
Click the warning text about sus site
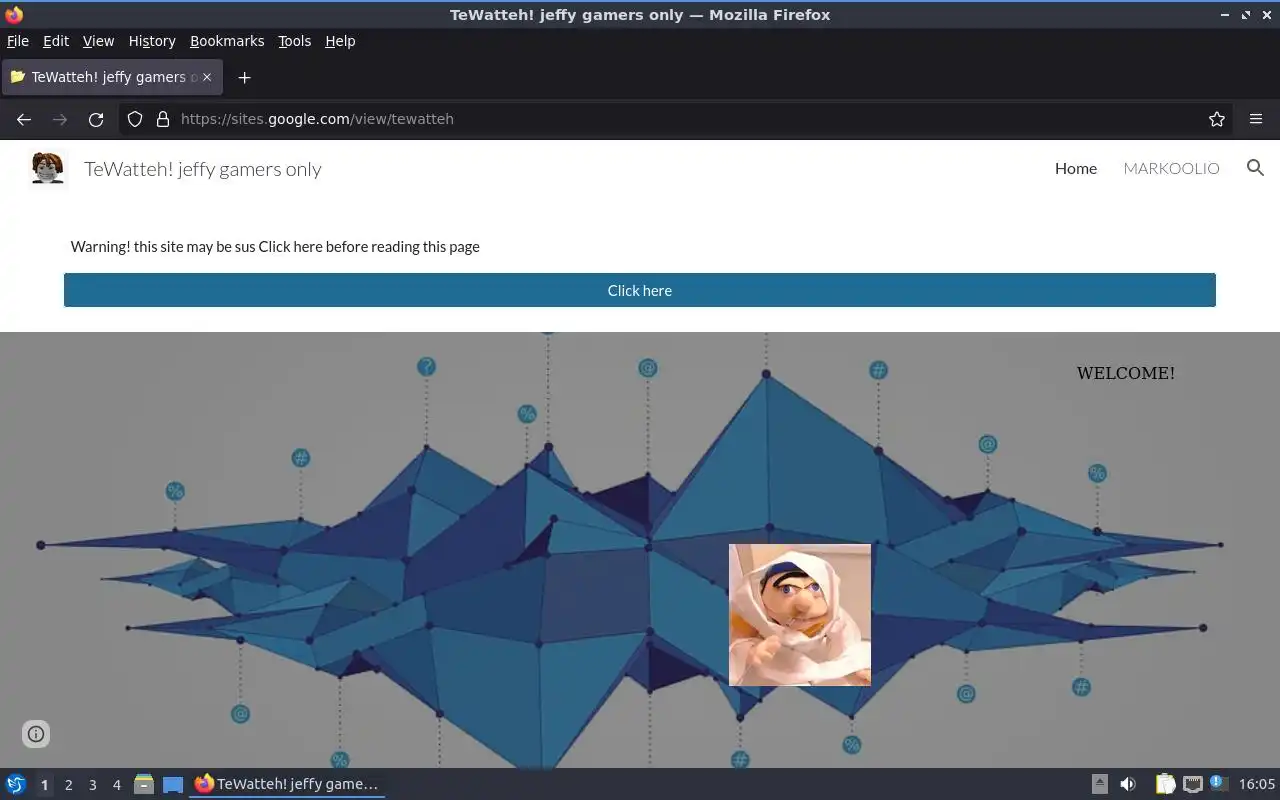[x=275, y=246]
